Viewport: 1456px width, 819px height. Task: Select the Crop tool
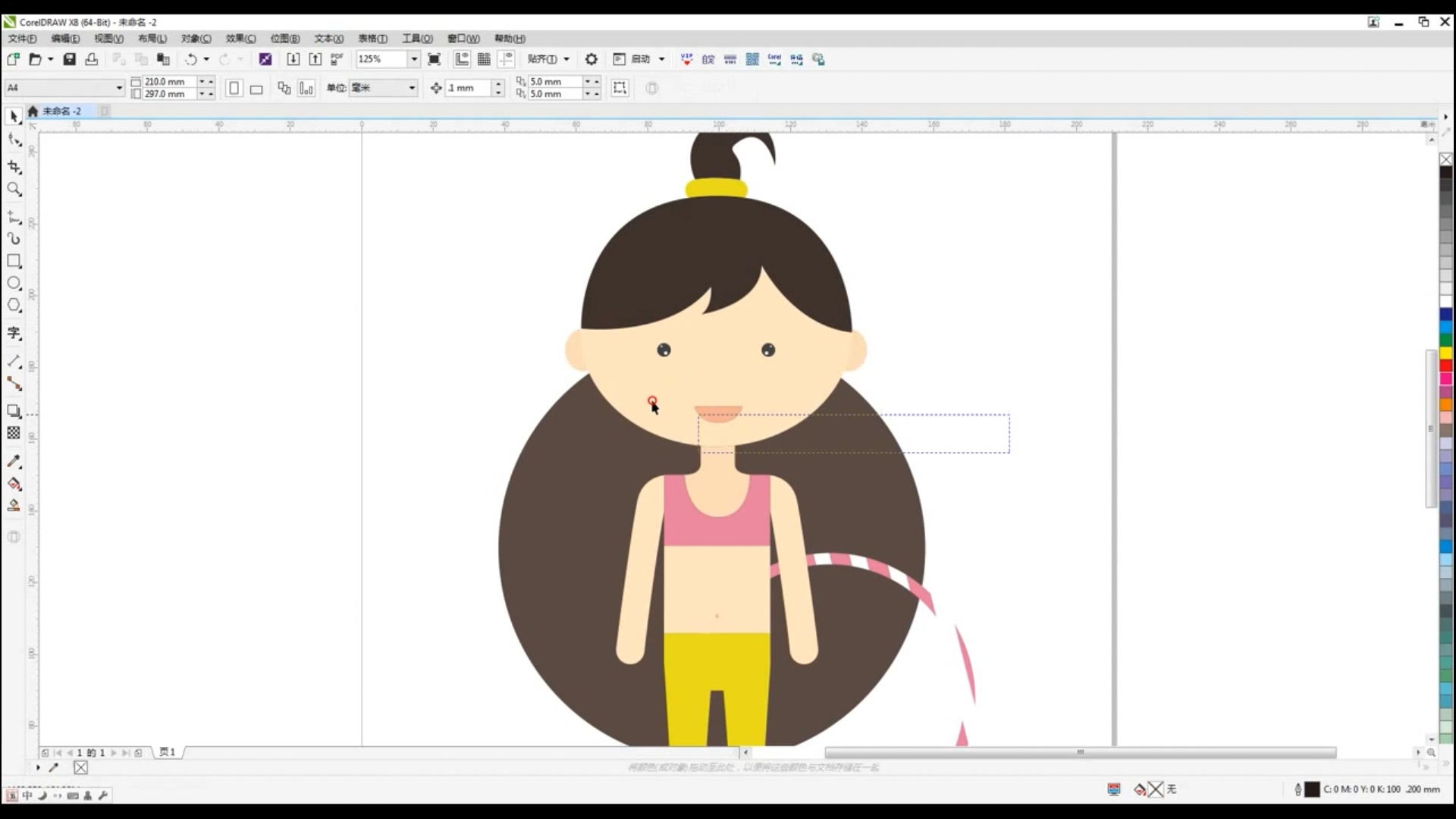click(14, 166)
